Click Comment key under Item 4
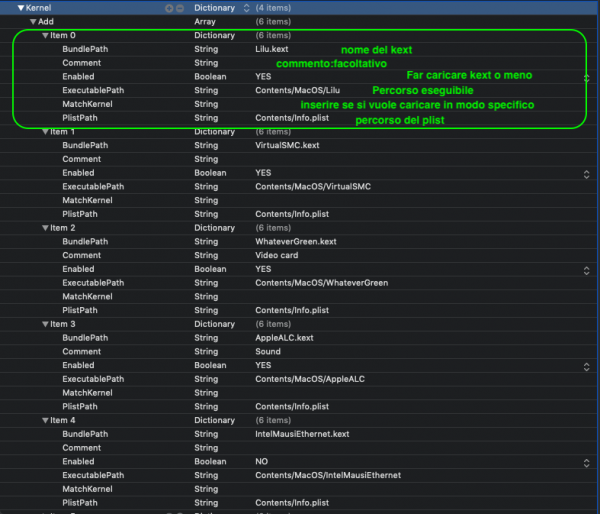The image size is (600, 514). [82, 448]
